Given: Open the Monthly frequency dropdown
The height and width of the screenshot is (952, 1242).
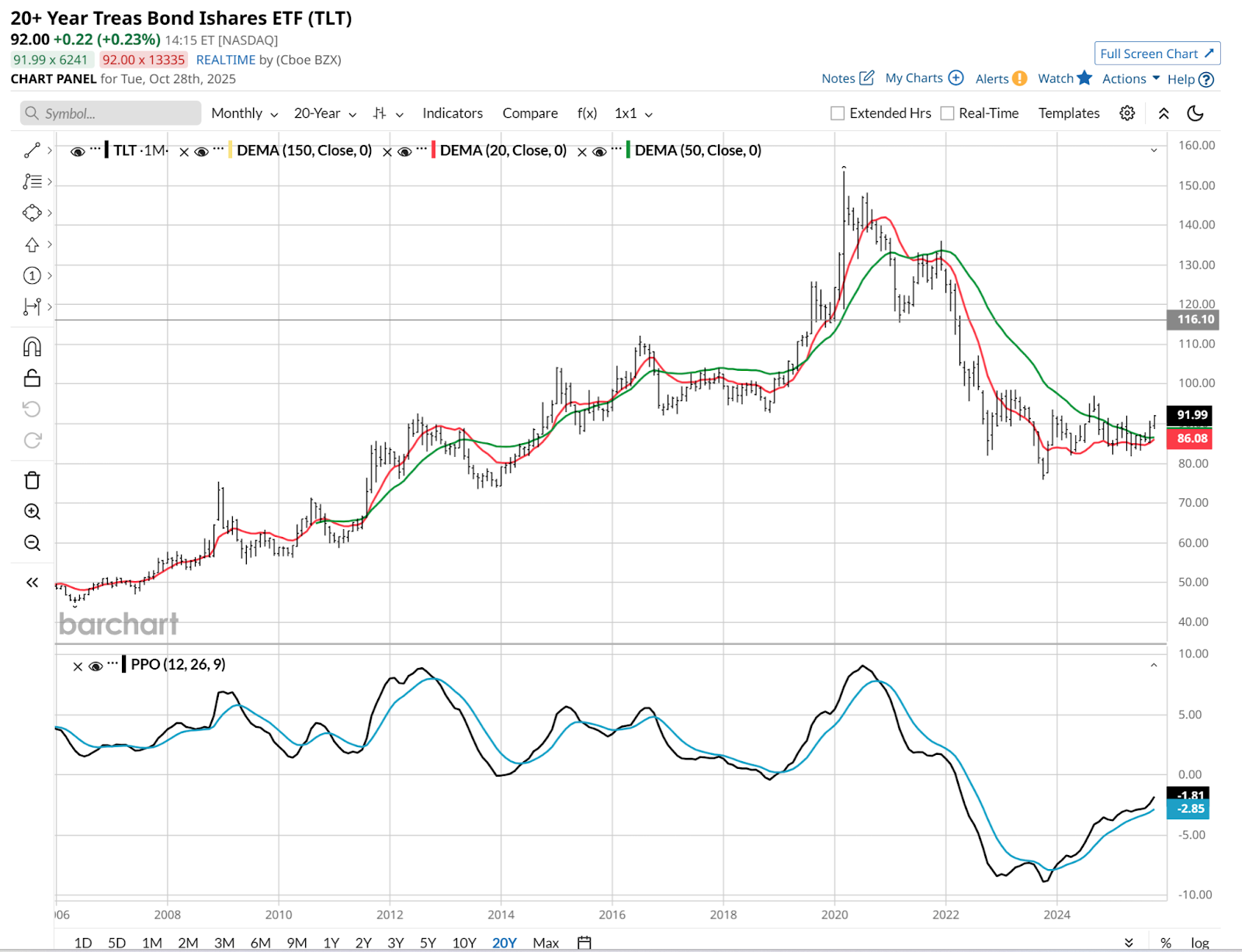Looking at the screenshot, I should [x=245, y=113].
